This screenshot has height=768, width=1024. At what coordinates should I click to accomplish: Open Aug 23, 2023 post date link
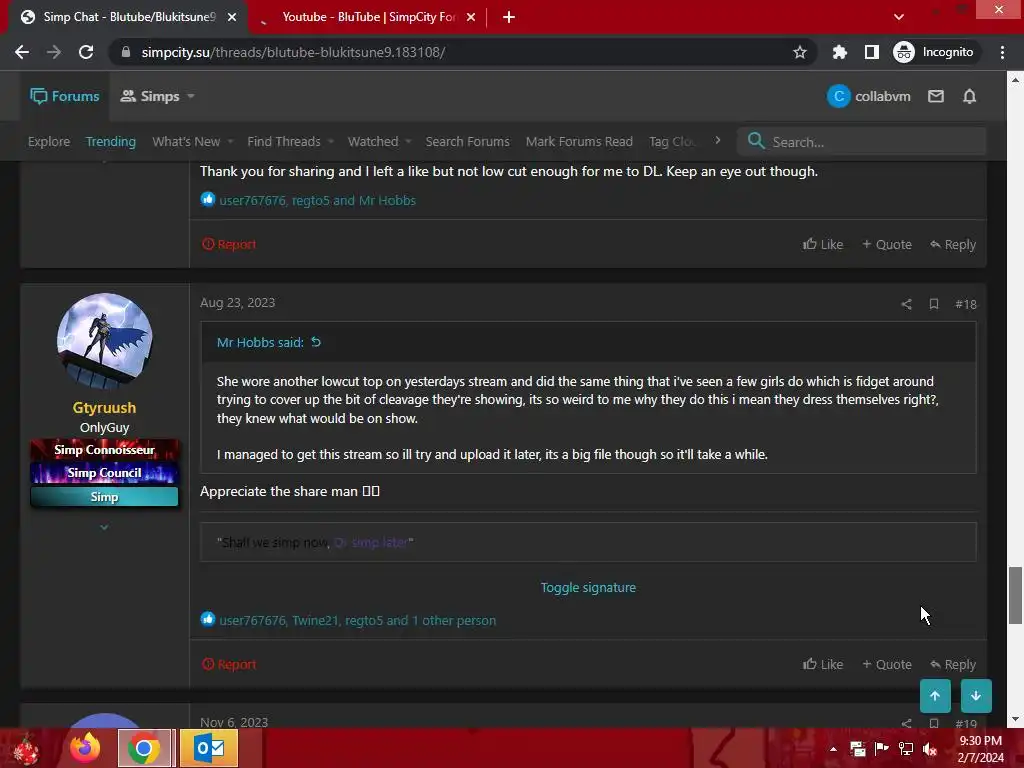[x=238, y=302]
